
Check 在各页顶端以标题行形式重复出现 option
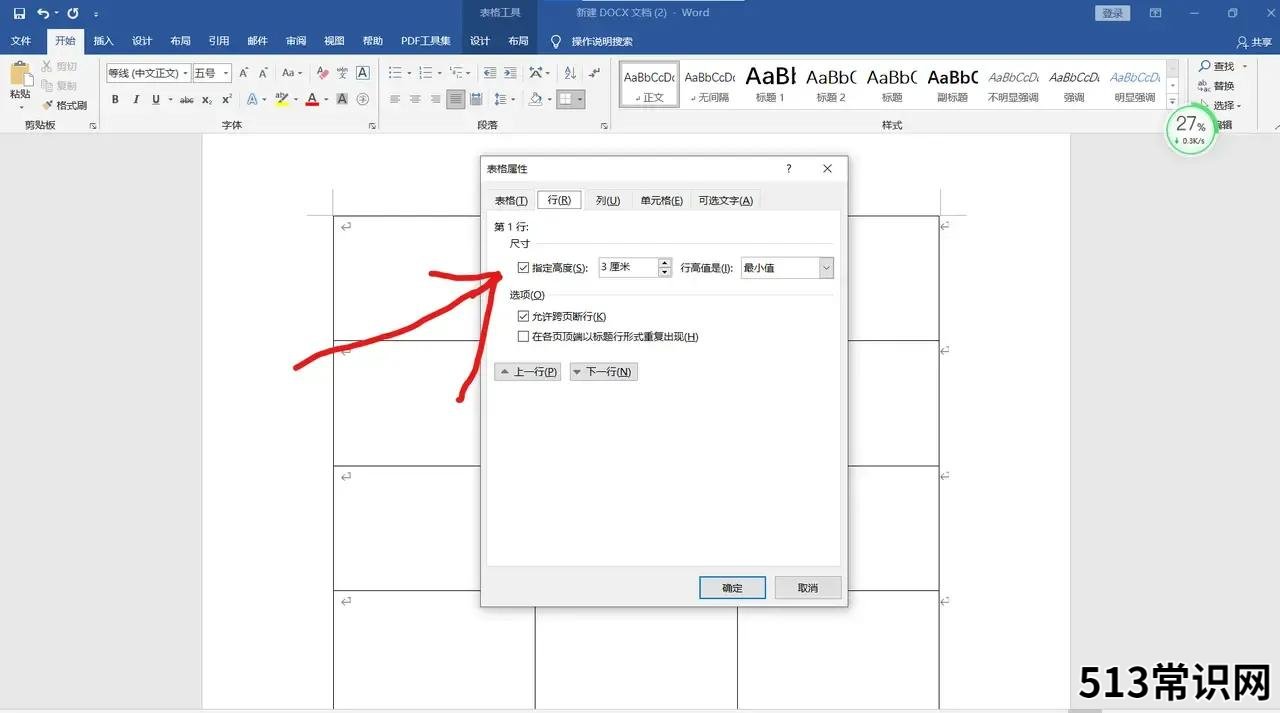[523, 337]
